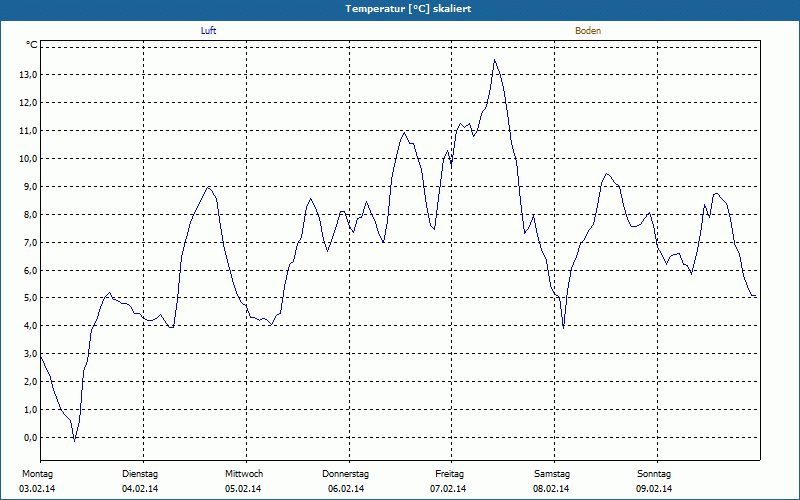This screenshot has height=500, width=800.
Task: Click the date 09.02.14
Action: [x=654, y=489]
